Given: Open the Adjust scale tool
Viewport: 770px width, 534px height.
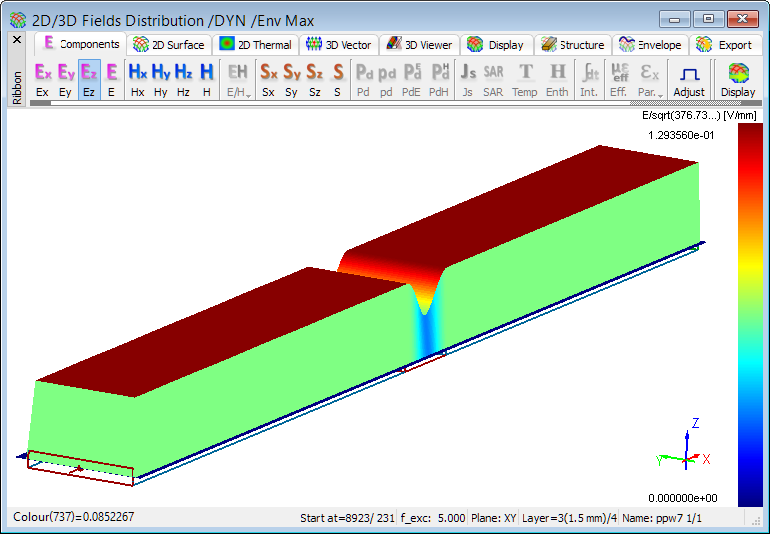Looking at the screenshot, I should [x=688, y=80].
